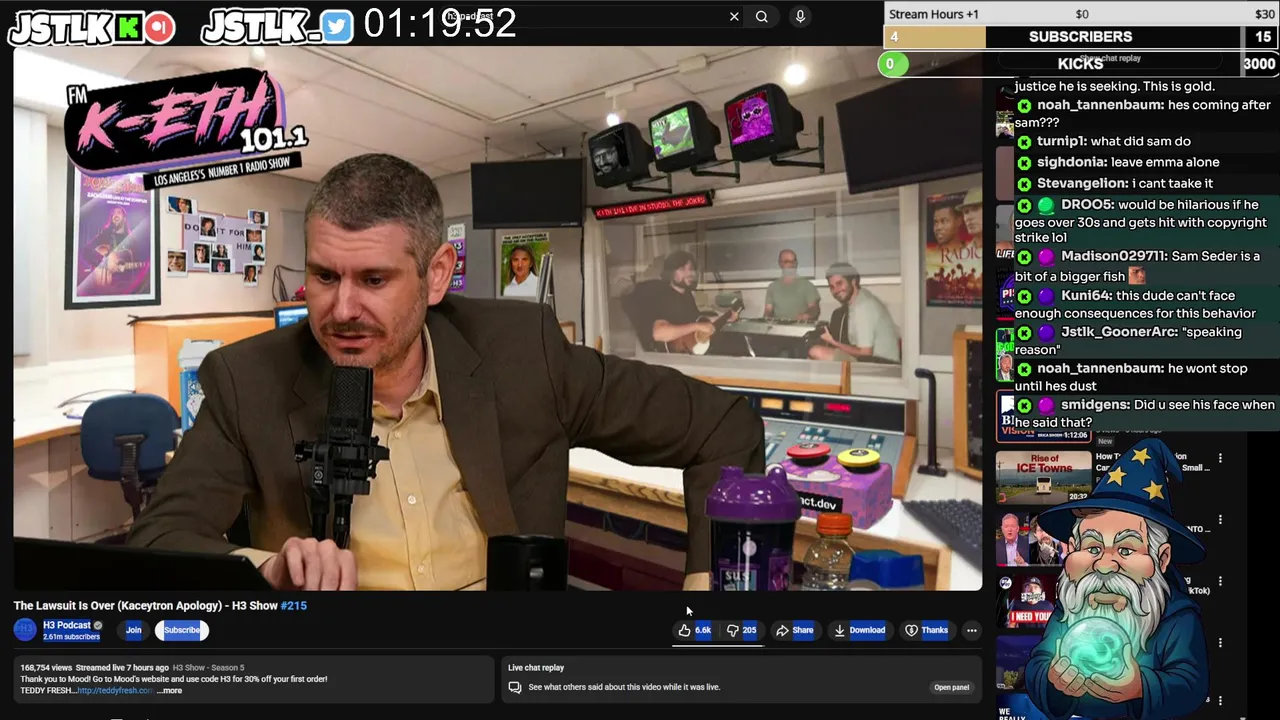The width and height of the screenshot is (1280, 720).
Task: Select username Jstlk_GoonerArc in chat
Action: point(1118,332)
